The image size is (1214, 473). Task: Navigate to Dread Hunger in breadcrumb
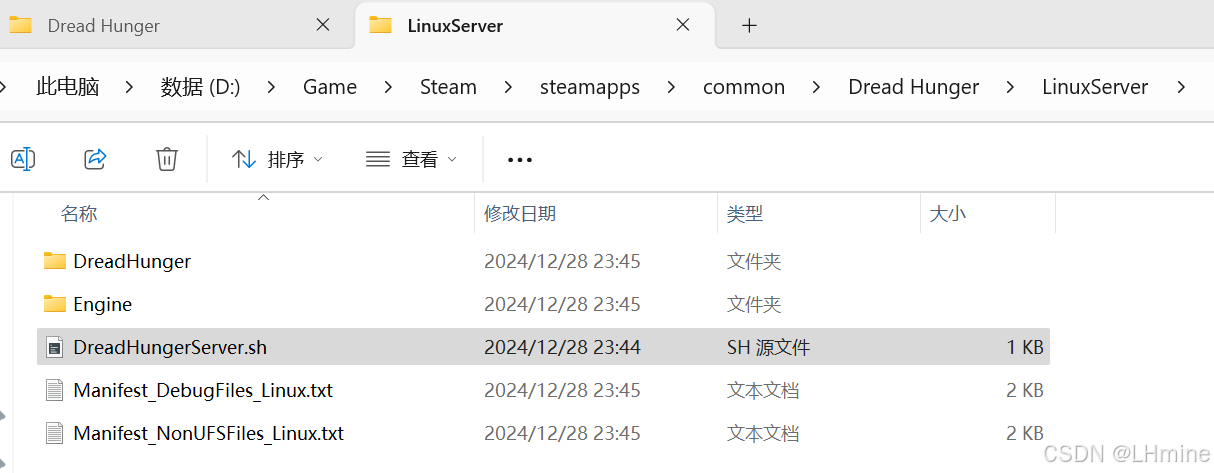point(913,87)
